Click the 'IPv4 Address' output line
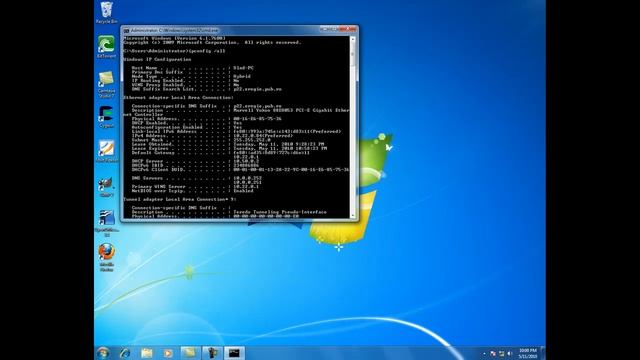This screenshot has height=360, width=640. pos(212,136)
